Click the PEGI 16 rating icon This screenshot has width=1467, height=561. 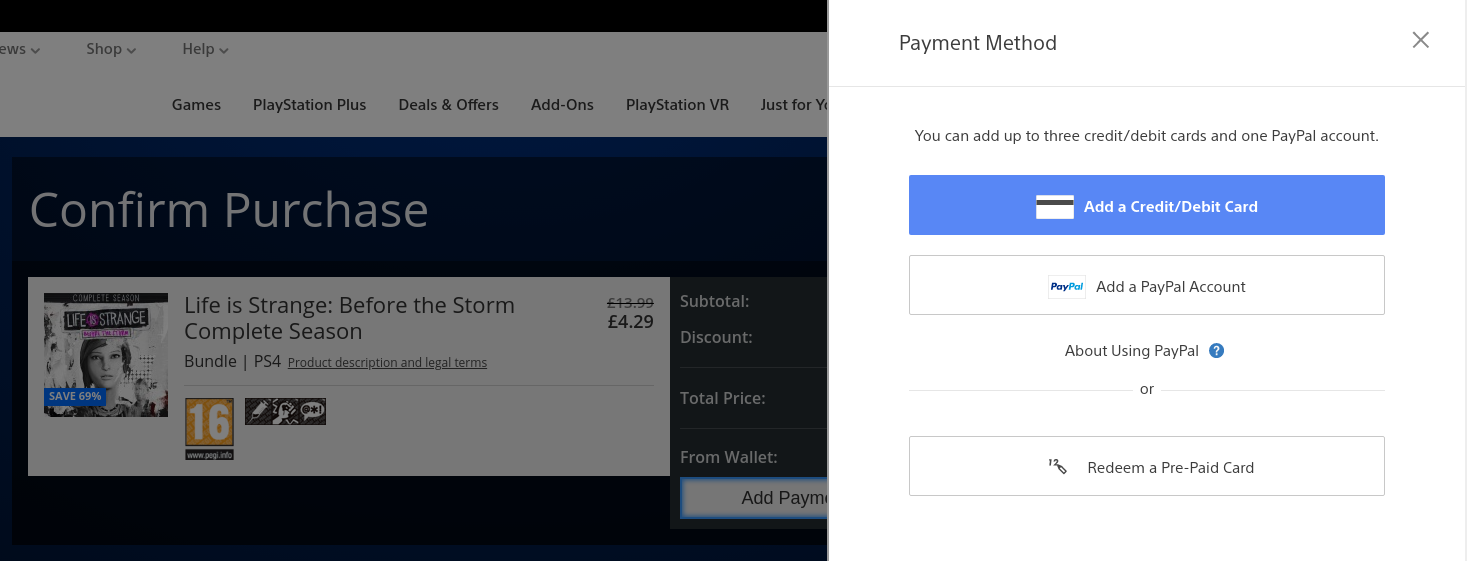(209, 429)
